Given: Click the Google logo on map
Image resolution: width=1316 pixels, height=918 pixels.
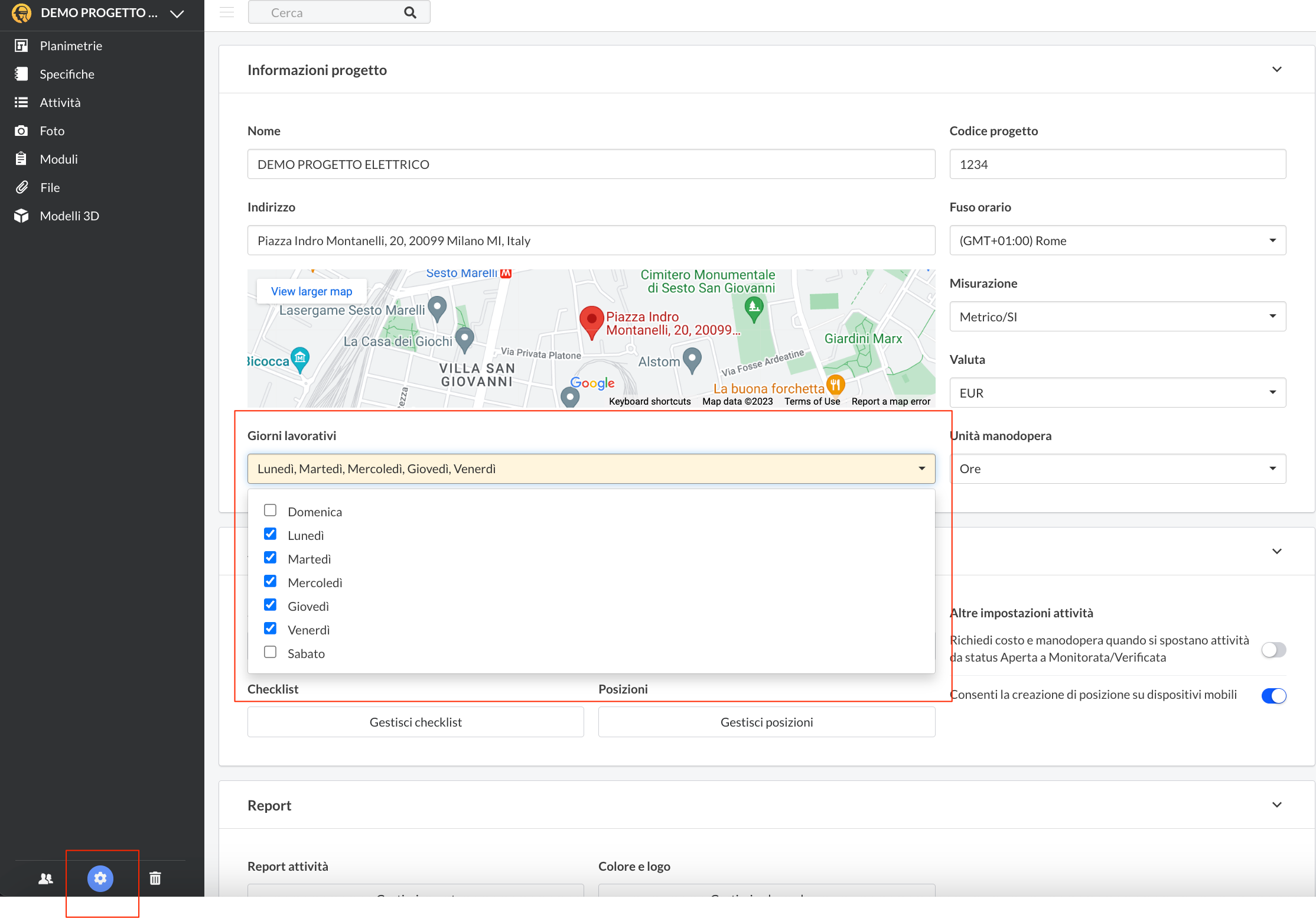Looking at the screenshot, I should [x=592, y=383].
